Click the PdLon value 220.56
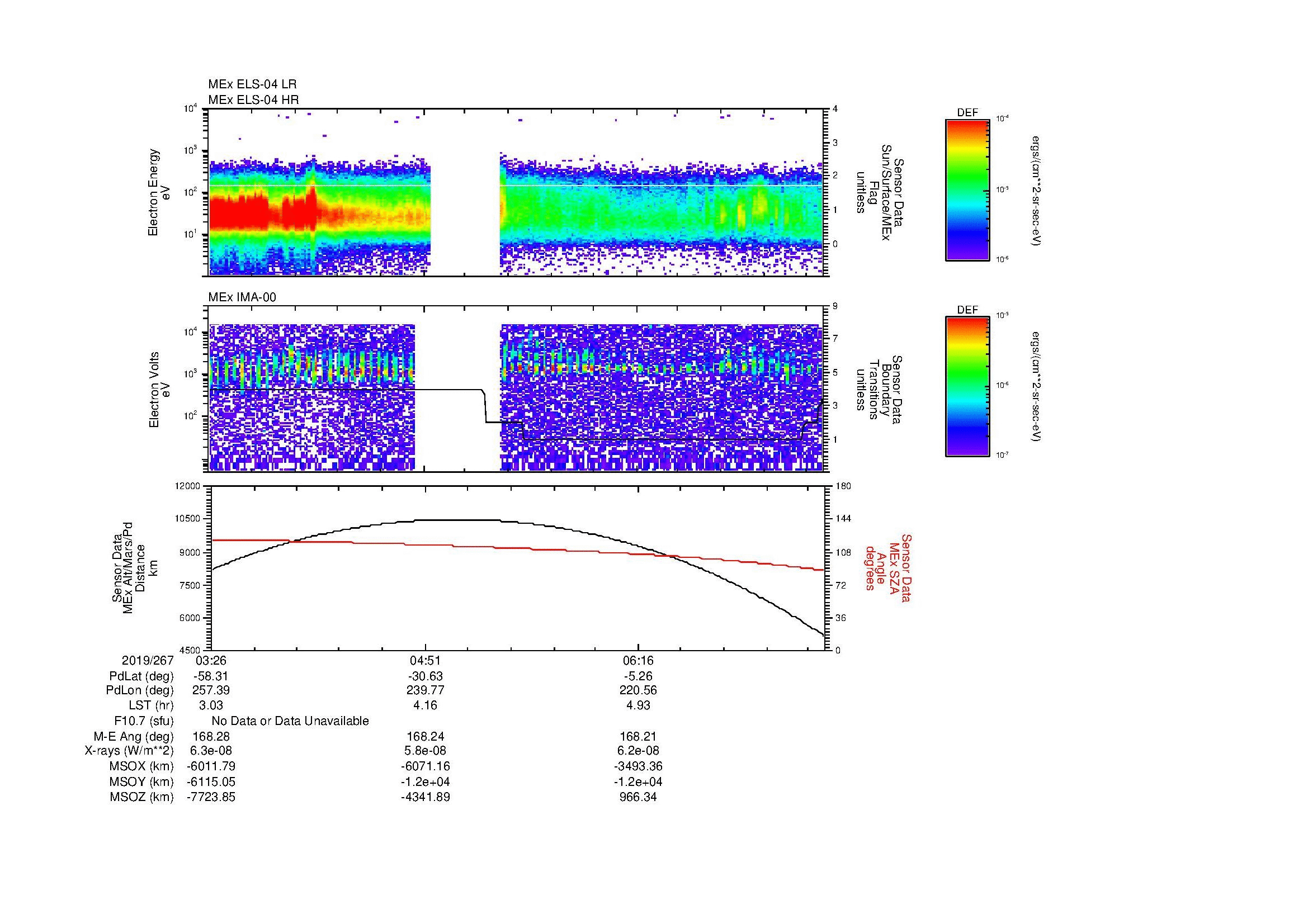 point(638,690)
